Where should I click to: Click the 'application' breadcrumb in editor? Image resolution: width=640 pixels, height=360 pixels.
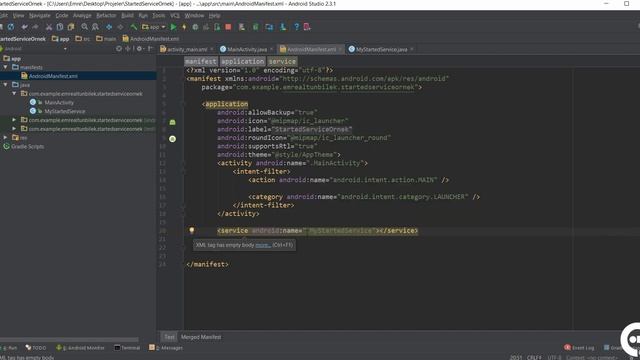tap(243, 61)
